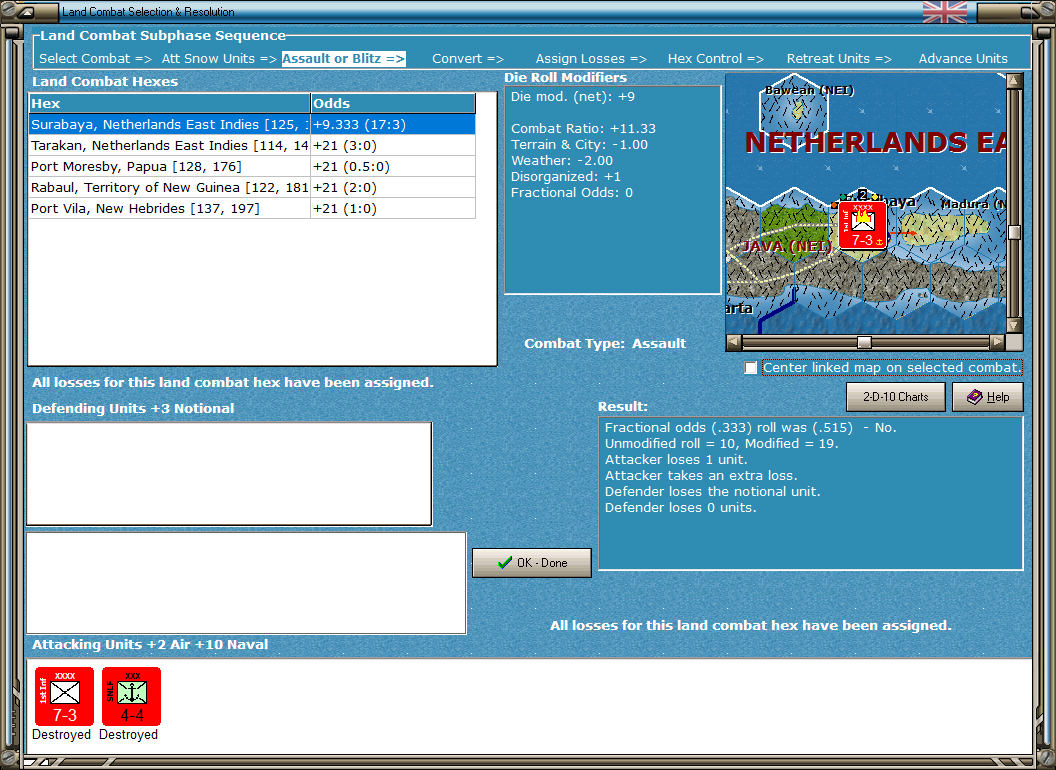Viewport: 1056px width, 770px height.
Task: Click the Combat Ratio: +11.33 modifier line
Action: point(583,129)
